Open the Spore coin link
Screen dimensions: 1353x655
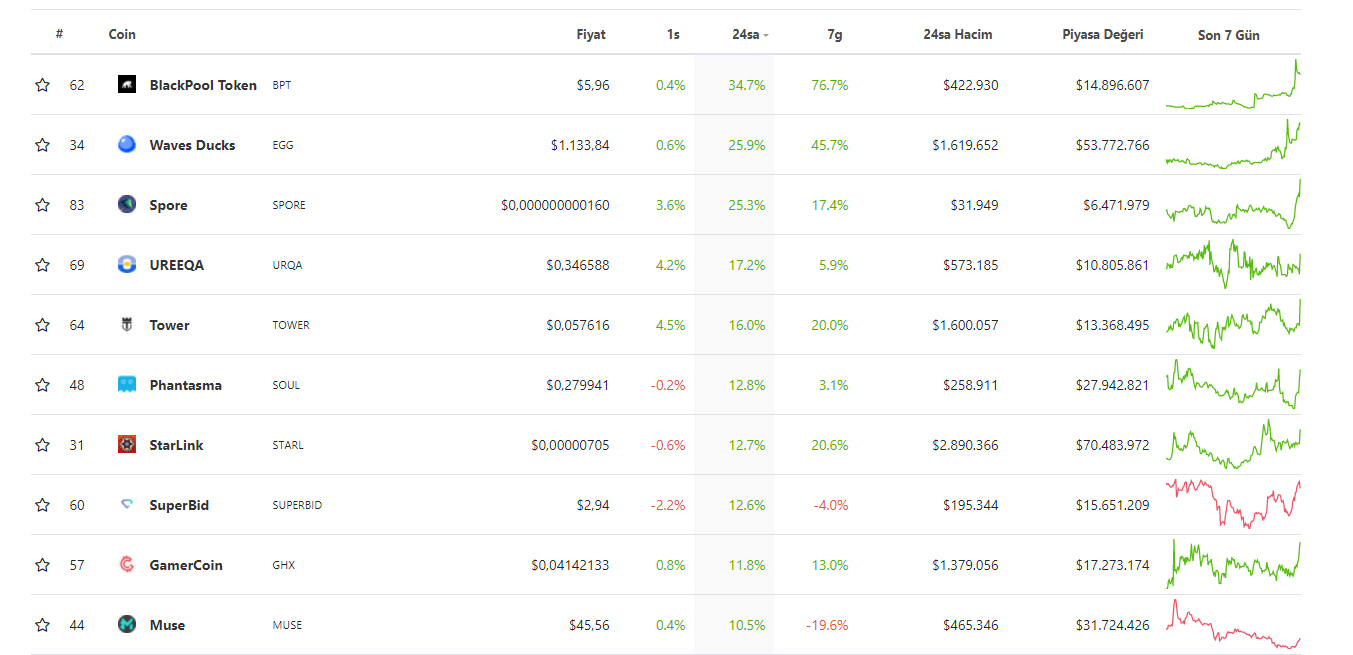coord(168,205)
